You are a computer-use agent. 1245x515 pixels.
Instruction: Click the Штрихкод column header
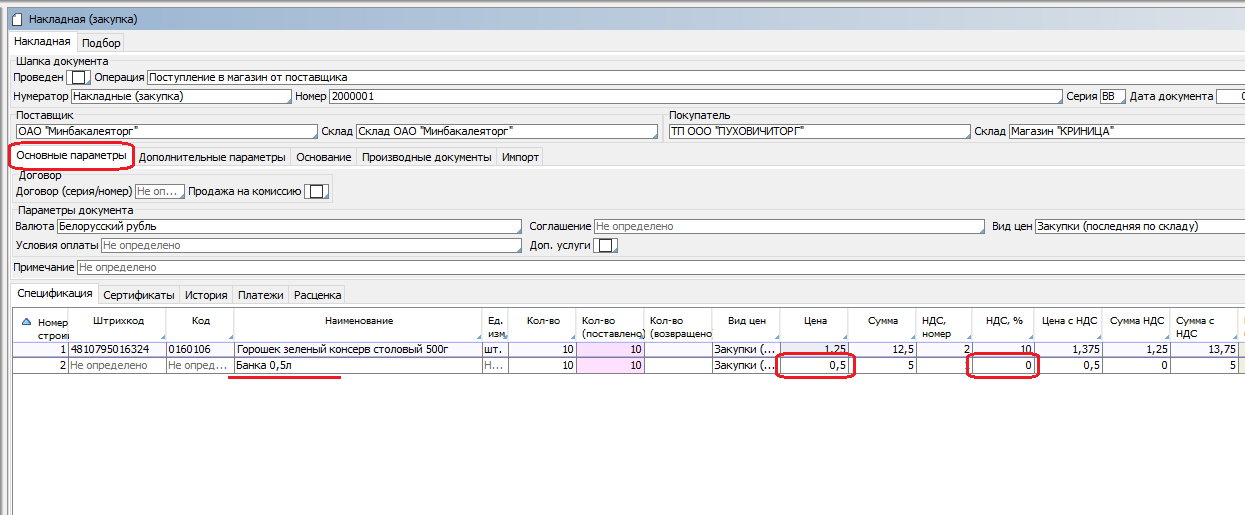(117, 321)
